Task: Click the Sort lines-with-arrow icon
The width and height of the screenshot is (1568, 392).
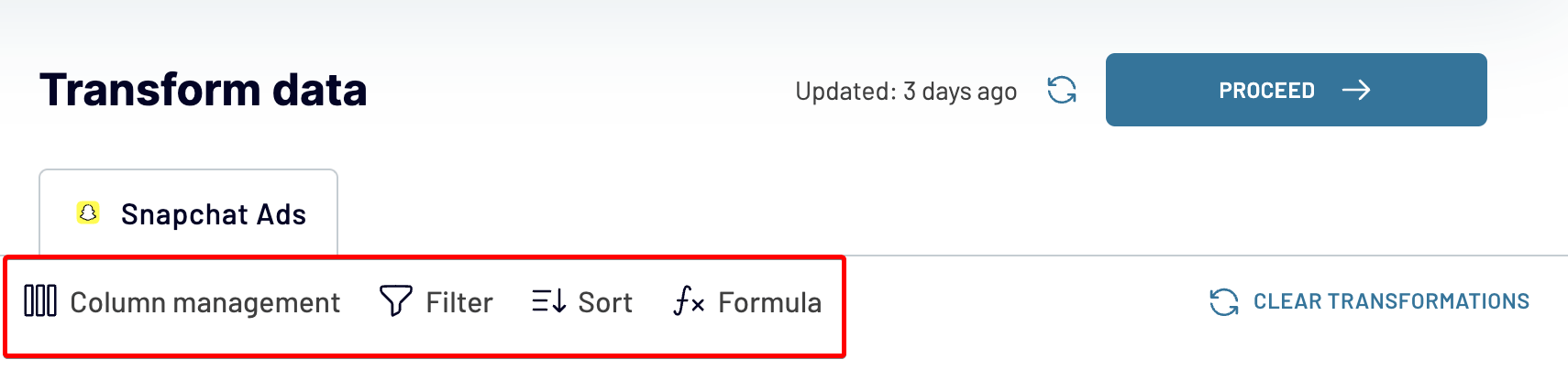Action: point(548,300)
